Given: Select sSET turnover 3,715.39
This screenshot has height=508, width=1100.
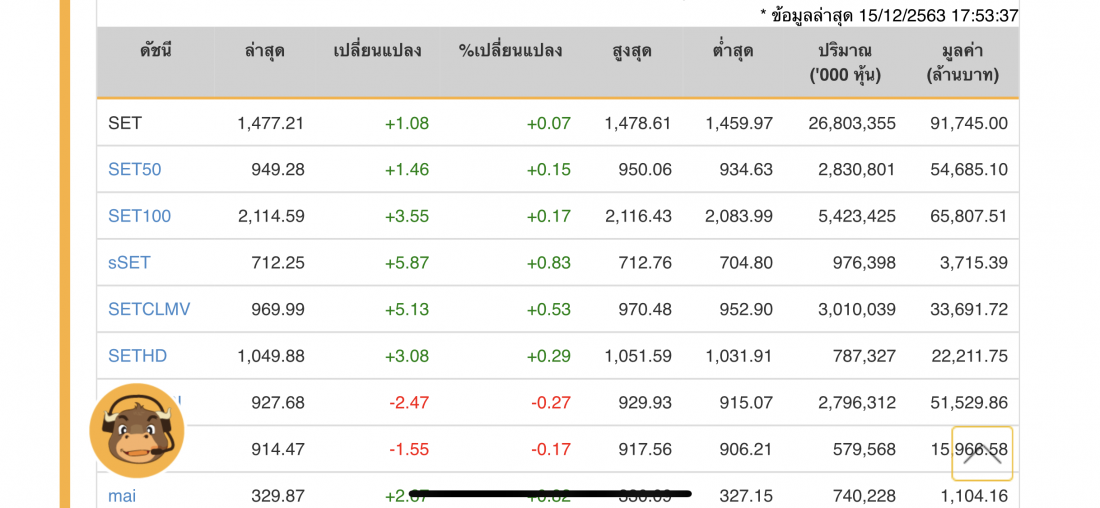Looking at the screenshot, I should [x=974, y=262].
